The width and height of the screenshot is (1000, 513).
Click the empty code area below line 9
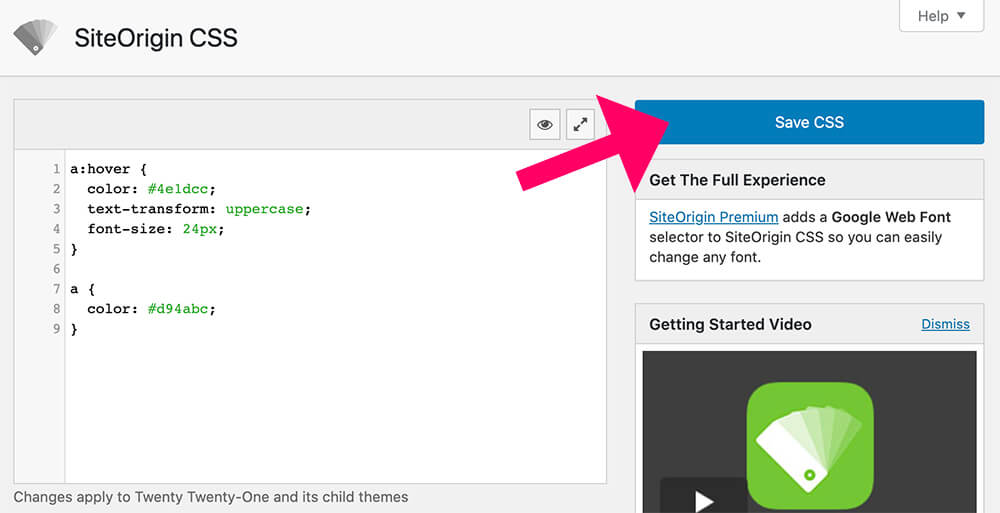[x=335, y=412]
